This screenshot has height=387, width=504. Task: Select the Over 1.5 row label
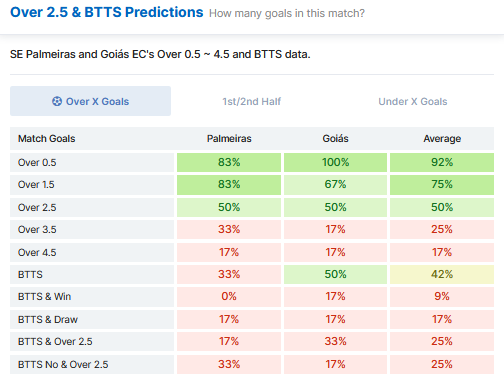tap(36, 185)
